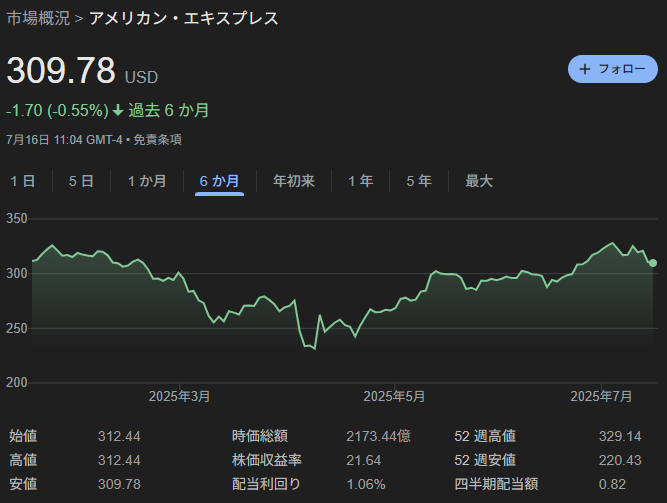Image resolution: width=667 pixels, height=503 pixels.
Task: Click the 200 y-axis label
Action: click(17, 383)
